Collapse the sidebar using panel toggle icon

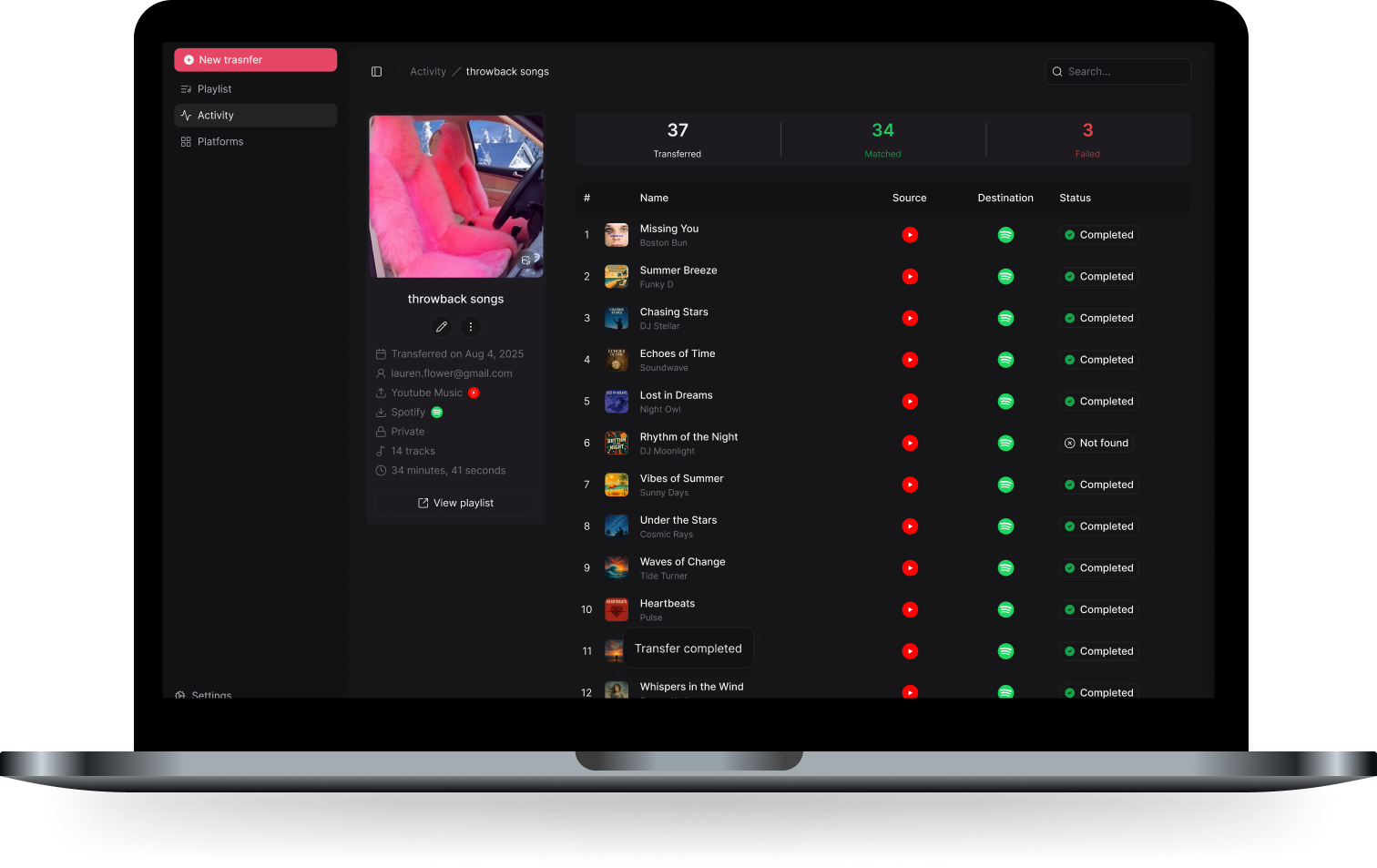pyautogui.click(x=376, y=71)
